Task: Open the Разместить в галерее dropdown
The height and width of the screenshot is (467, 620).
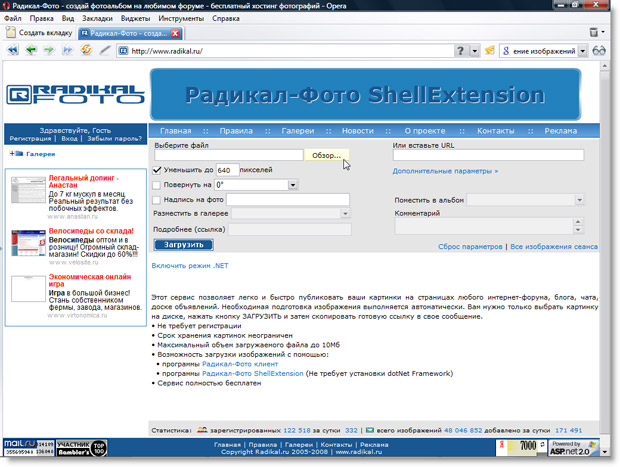Action: 345,214
